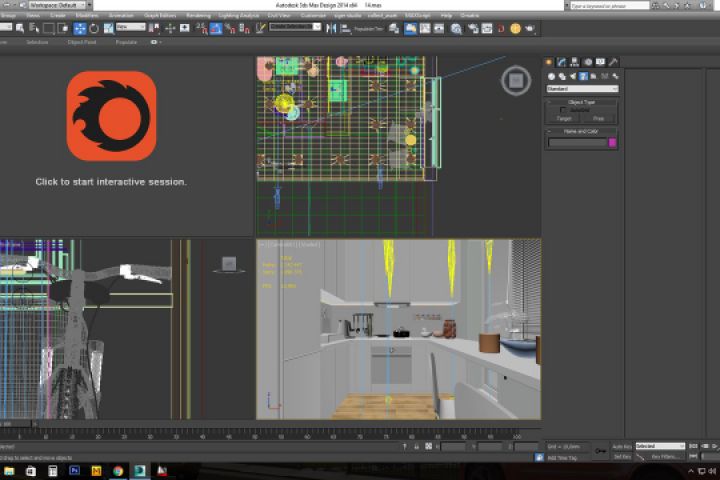The height and width of the screenshot is (480, 720).
Task: Open the Graph Editors menu
Action: click(x=160, y=16)
